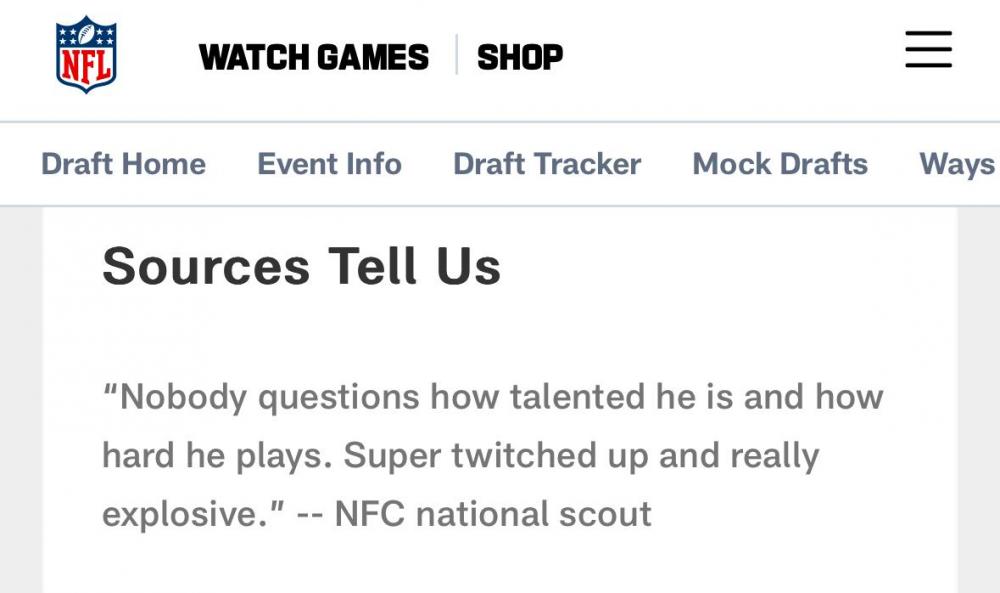Image resolution: width=1000 pixels, height=593 pixels.
Task: Open the Watch Games link
Action: tap(314, 57)
